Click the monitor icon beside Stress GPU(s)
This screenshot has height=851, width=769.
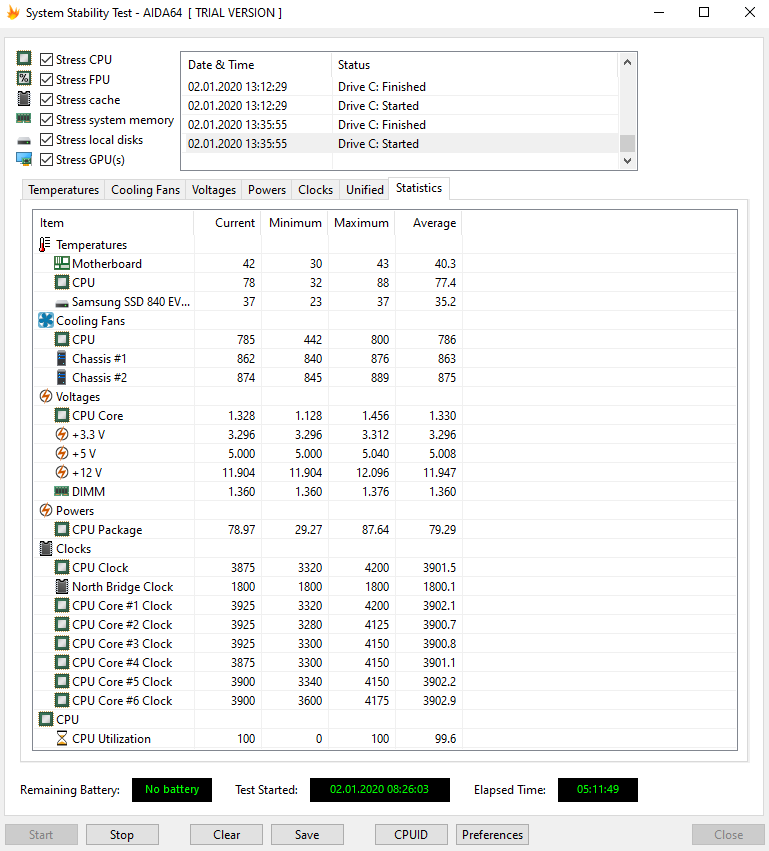pyautogui.click(x=24, y=159)
